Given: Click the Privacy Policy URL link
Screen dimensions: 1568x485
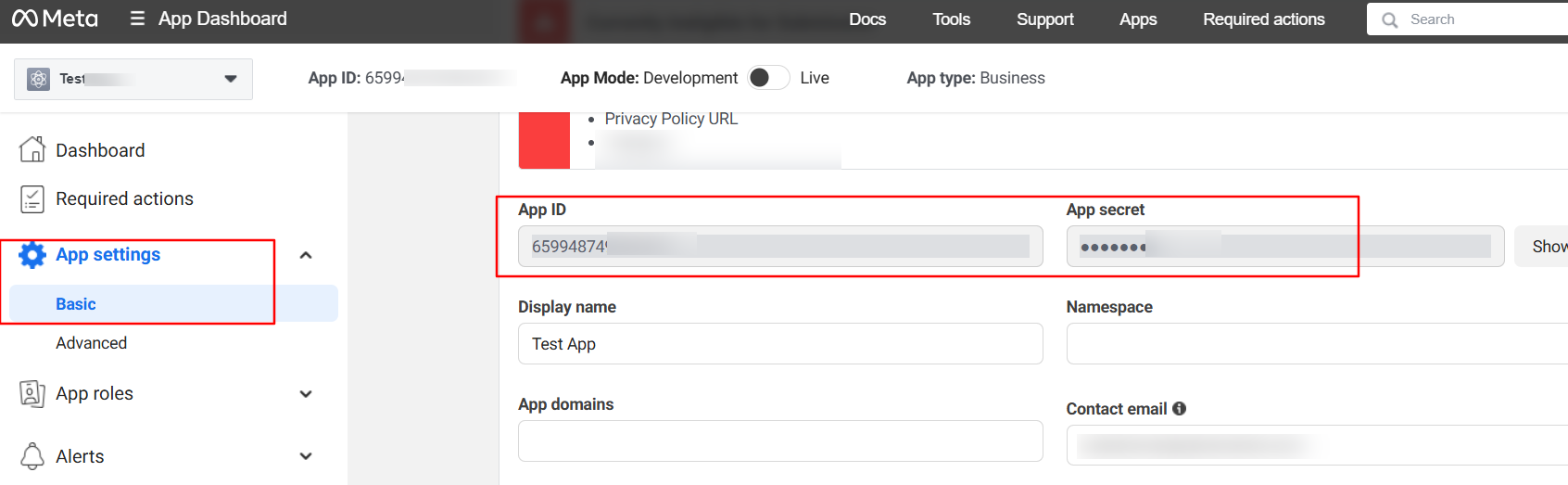Looking at the screenshot, I should (x=671, y=119).
